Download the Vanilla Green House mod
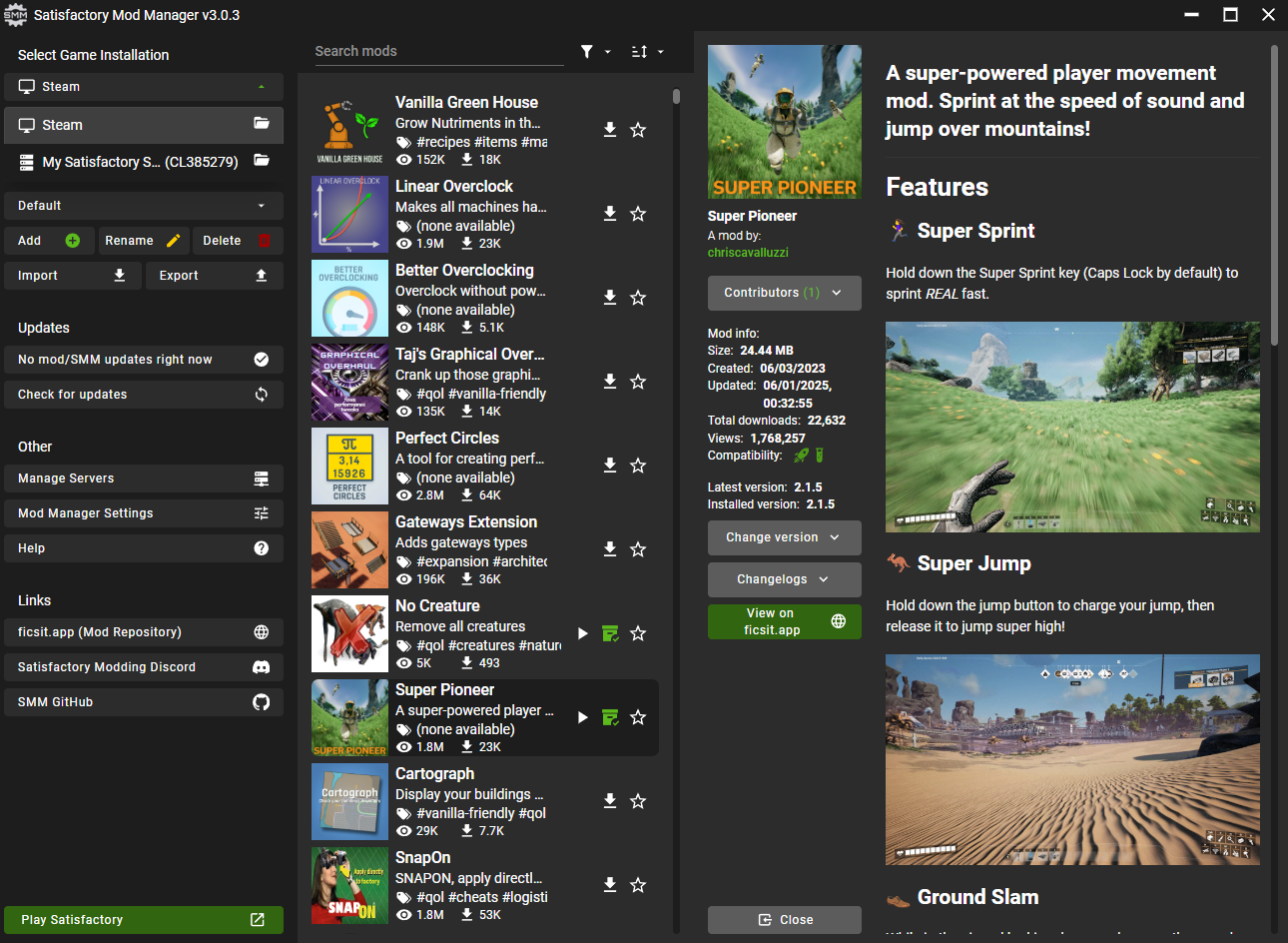Viewport: 1288px width, 943px height. pos(610,130)
